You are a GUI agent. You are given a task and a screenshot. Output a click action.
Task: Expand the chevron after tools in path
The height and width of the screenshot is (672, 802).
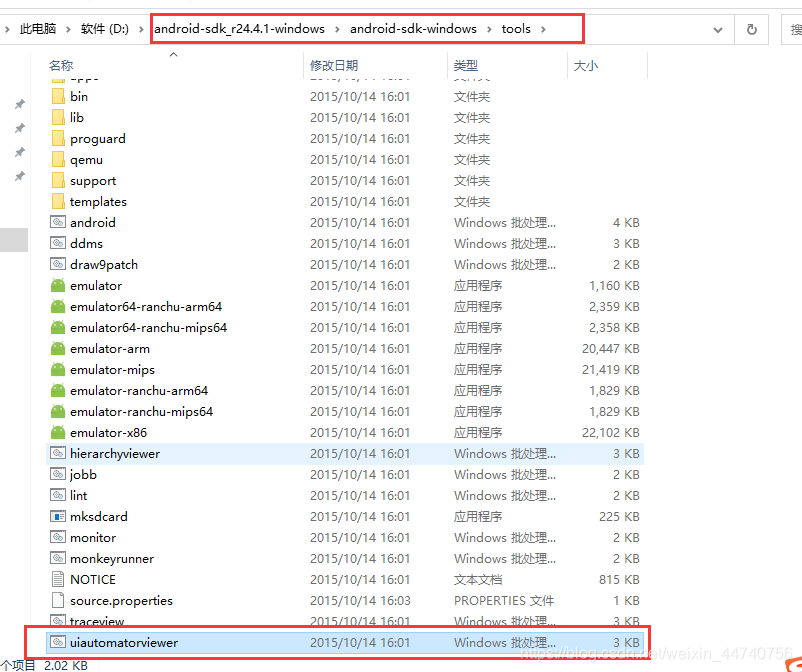coord(543,29)
